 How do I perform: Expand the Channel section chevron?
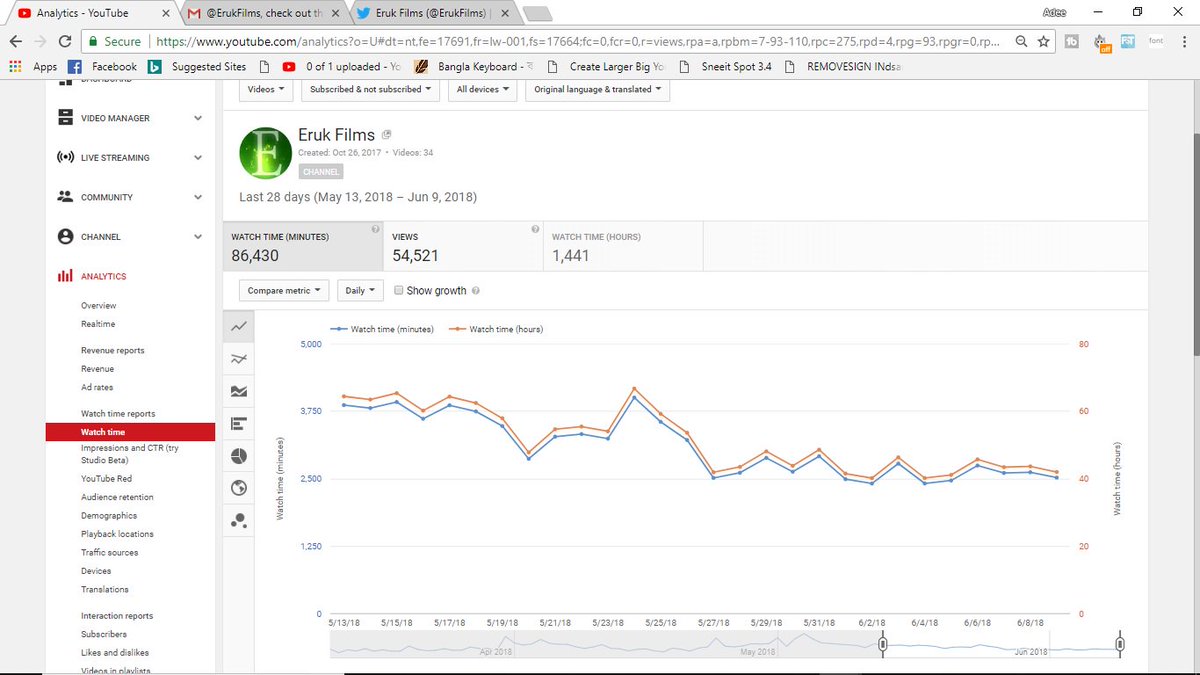pyautogui.click(x=198, y=237)
